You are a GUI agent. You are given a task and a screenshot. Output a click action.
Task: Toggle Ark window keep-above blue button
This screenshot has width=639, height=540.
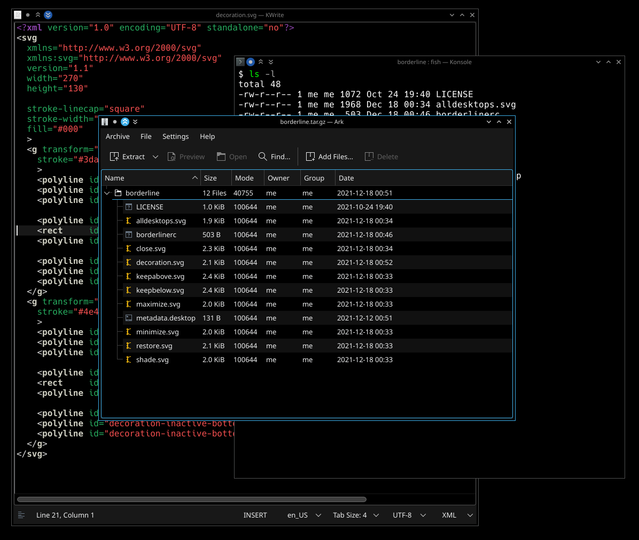coord(125,122)
